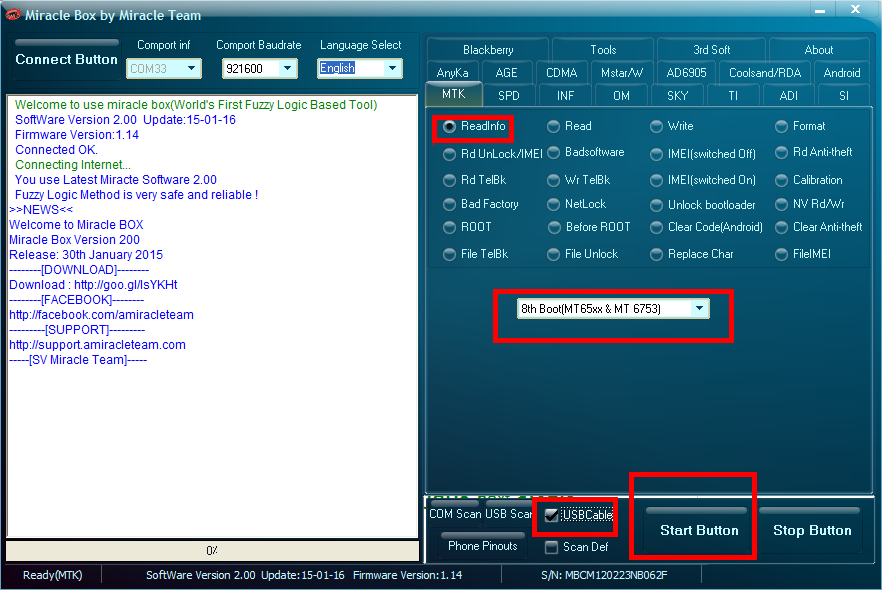Switch to the SPD tab

(x=508, y=96)
